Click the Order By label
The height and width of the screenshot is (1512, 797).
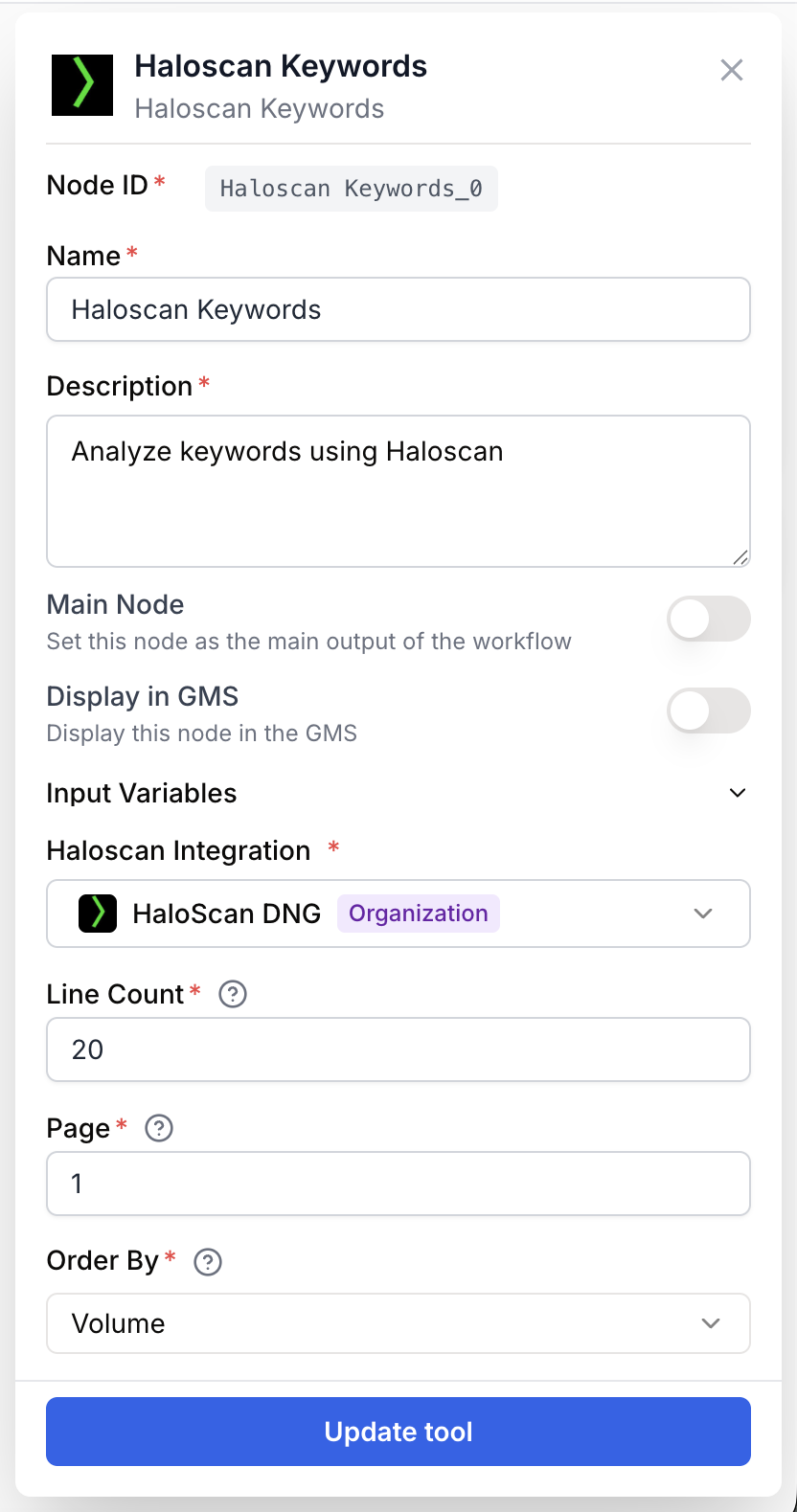tap(102, 1261)
